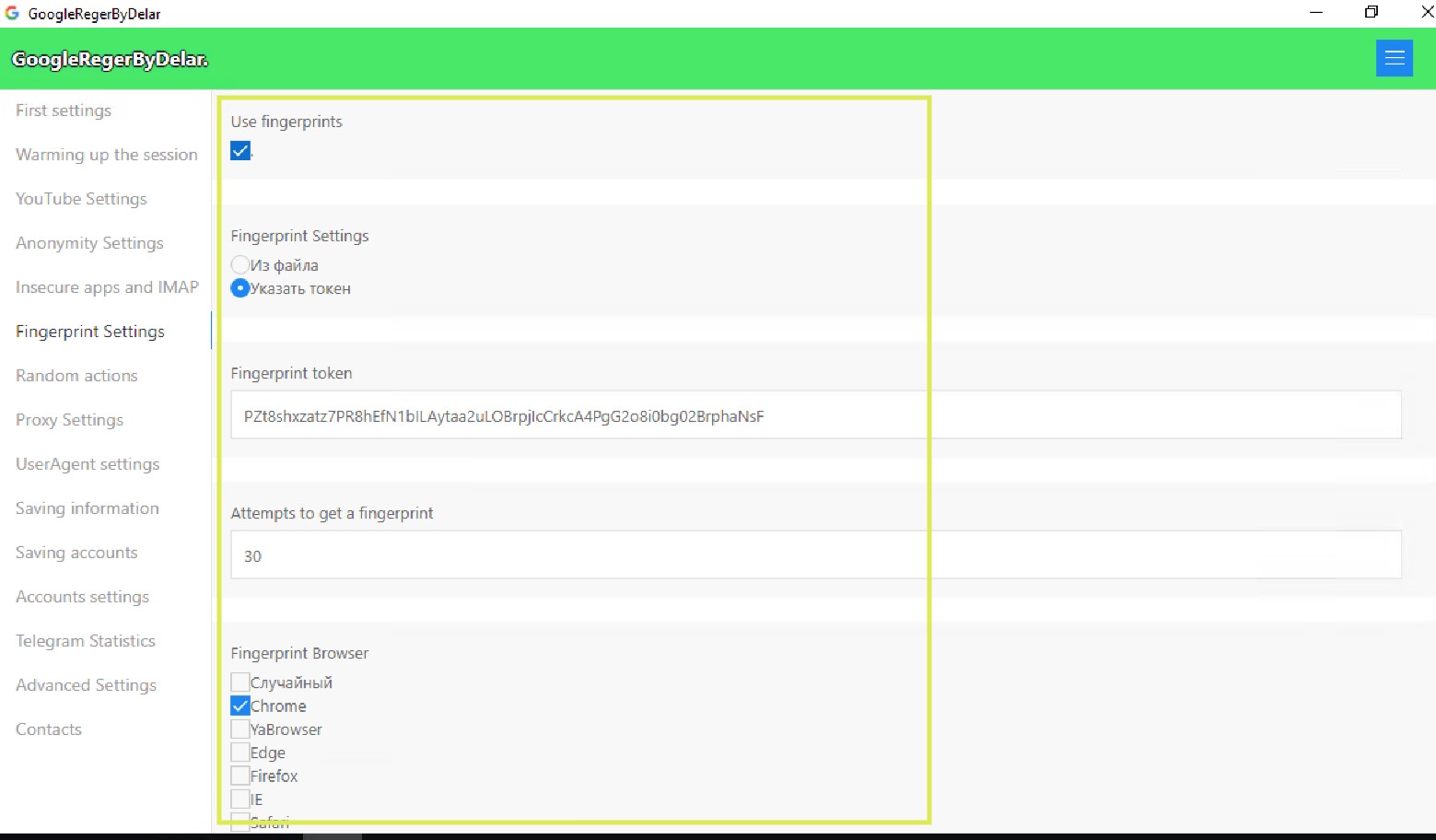Enable the 'Случайный' browser checkbox
The image size is (1436, 840).
coord(240,682)
